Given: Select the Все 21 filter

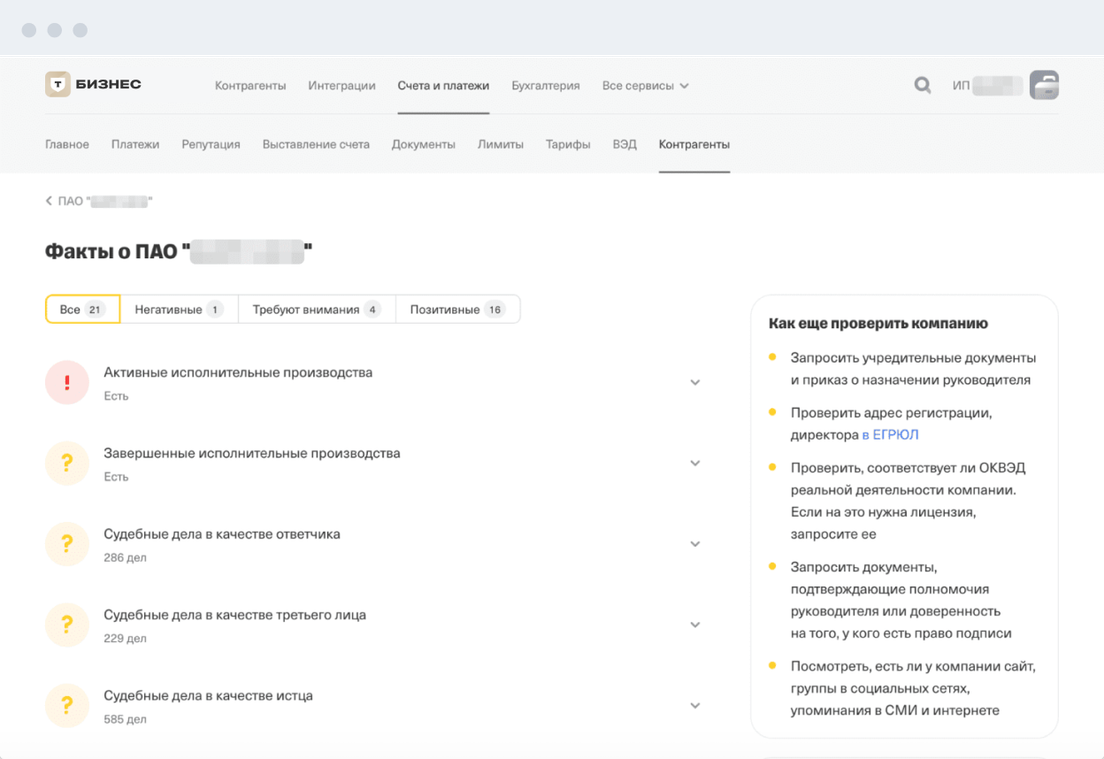Looking at the screenshot, I should coord(82,310).
